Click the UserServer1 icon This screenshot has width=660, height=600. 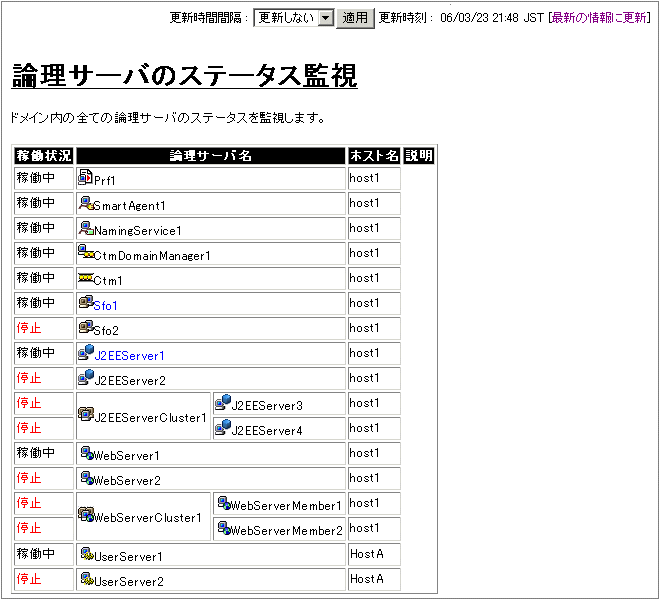pyautogui.click(x=87, y=554)
